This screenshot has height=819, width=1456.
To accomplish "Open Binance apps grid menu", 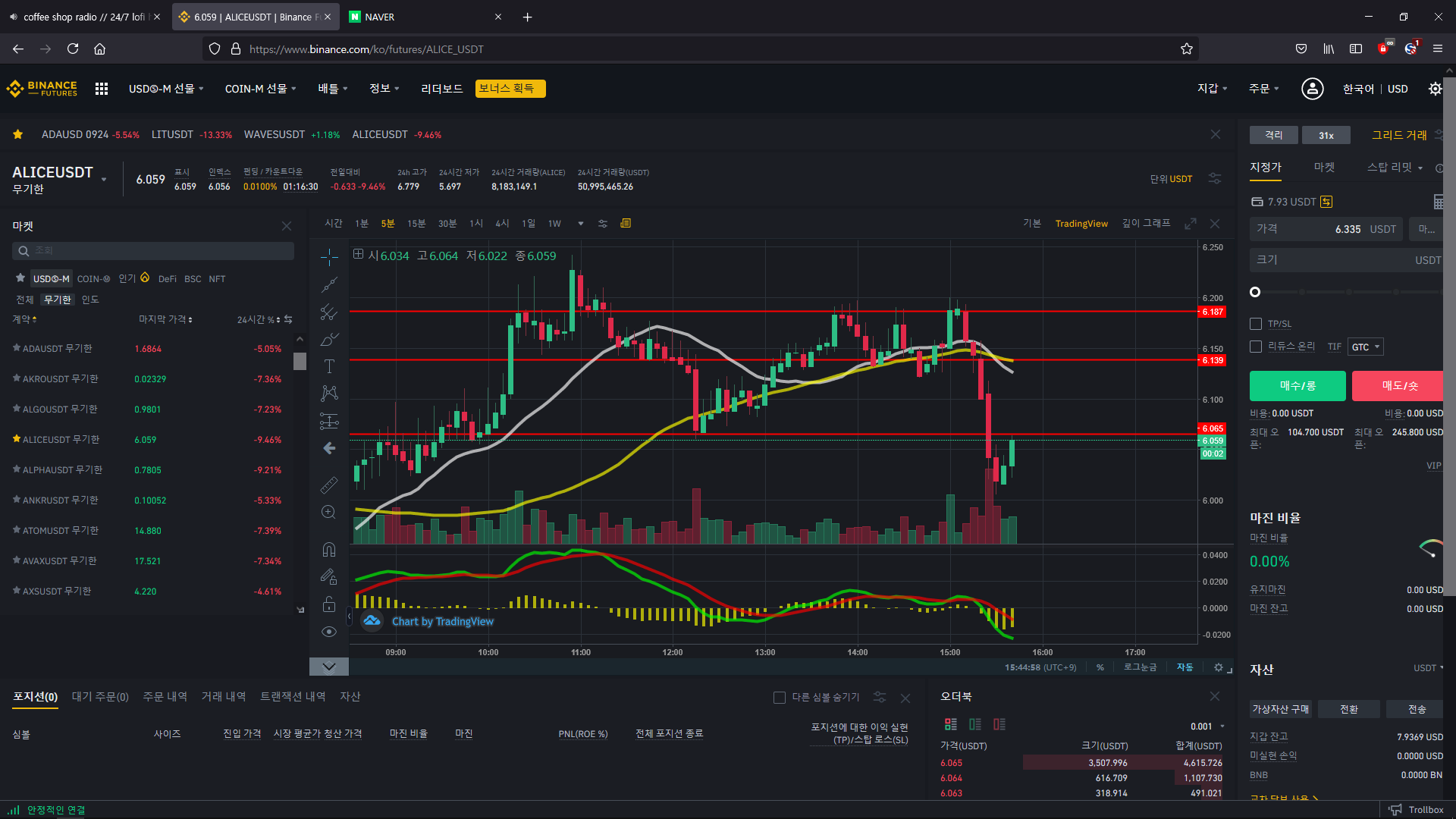I will (x=102, y=89).
